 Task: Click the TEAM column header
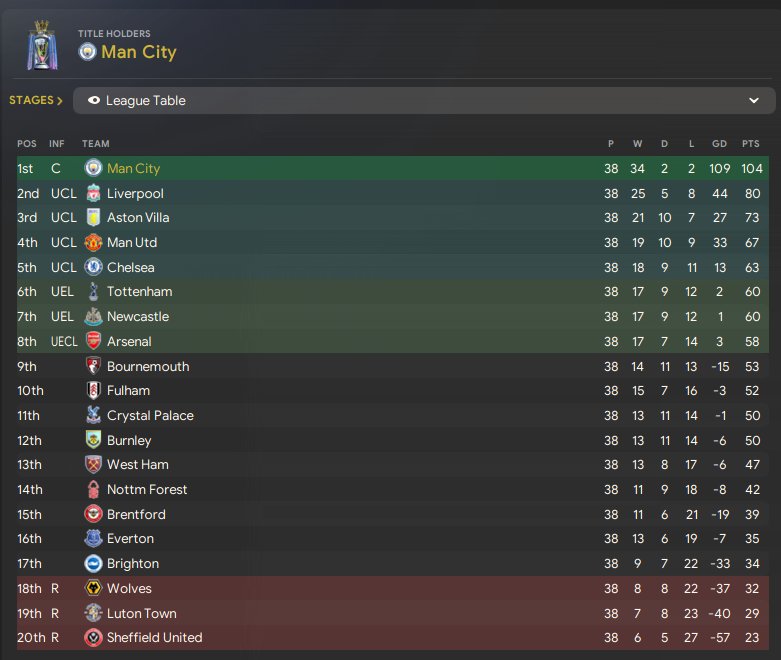pyautogui.click(x=96, y=143)
